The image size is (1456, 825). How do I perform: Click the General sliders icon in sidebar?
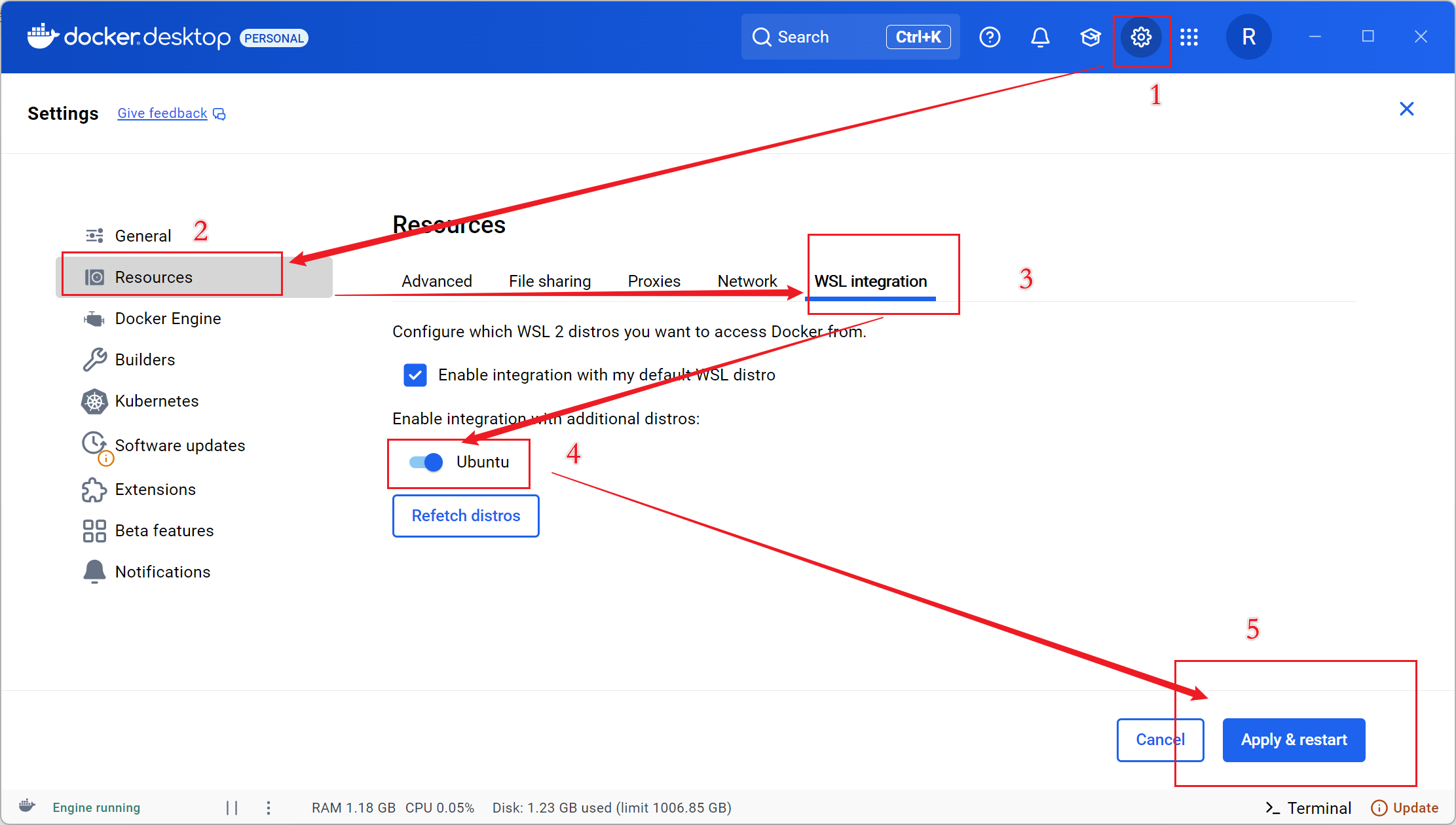(x=94, y=236)
